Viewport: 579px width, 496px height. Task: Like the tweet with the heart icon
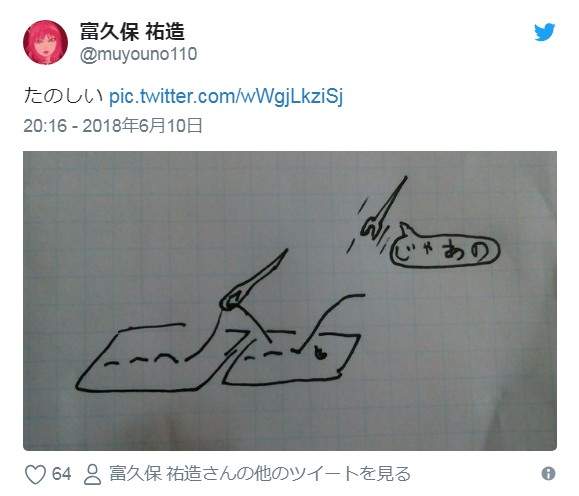(x=35, y=474)
